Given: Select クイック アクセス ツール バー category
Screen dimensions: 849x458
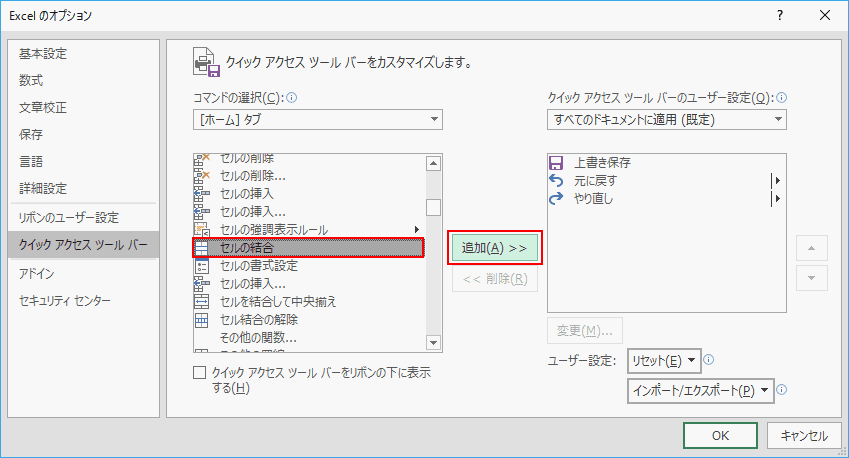Looking at the screenshot, I should pyautogui.click(x=83, y=245).
